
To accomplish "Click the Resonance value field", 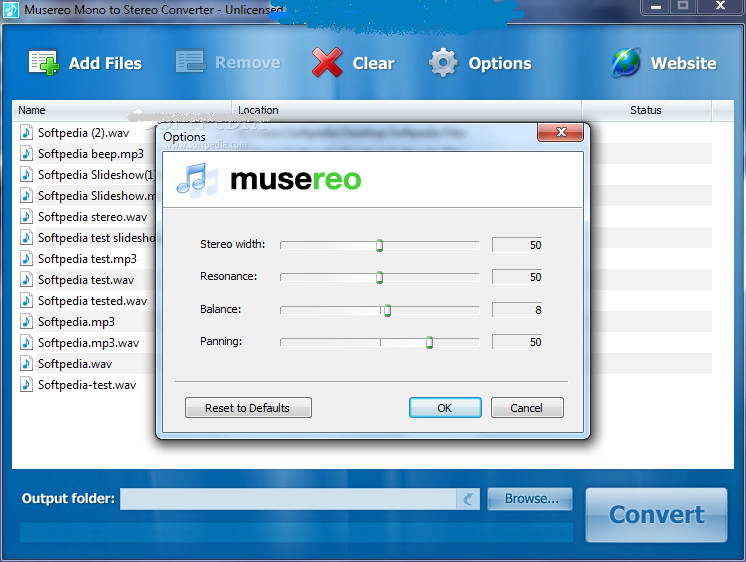I will 517,277.
